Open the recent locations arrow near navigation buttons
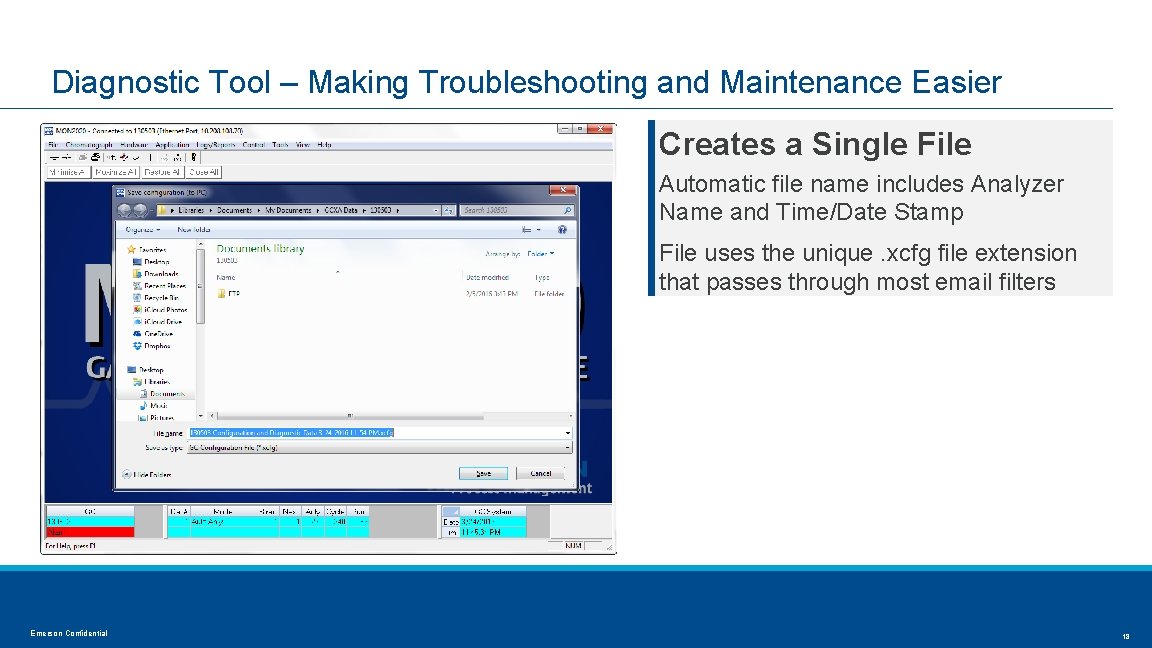This screenshot has width=1152, height=648. pos(151,210)
